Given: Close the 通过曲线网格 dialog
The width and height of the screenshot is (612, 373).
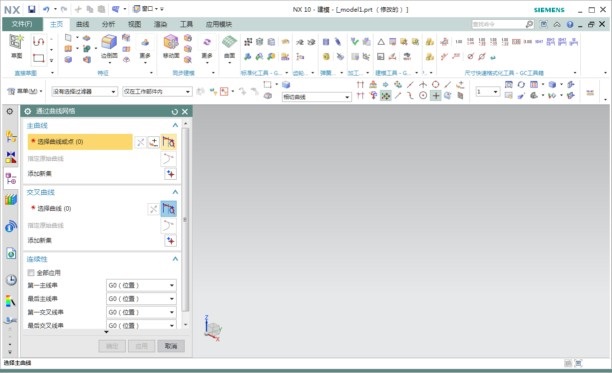Looking at the screenshot, I should click(185, 112).
